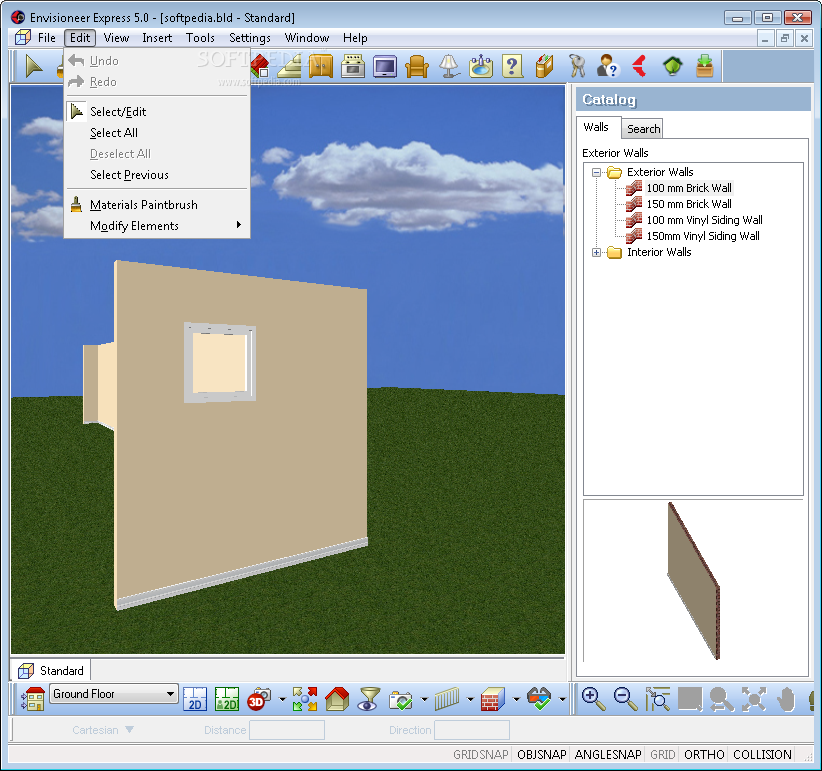Open the Cabinets tool icon

[321, 67]
